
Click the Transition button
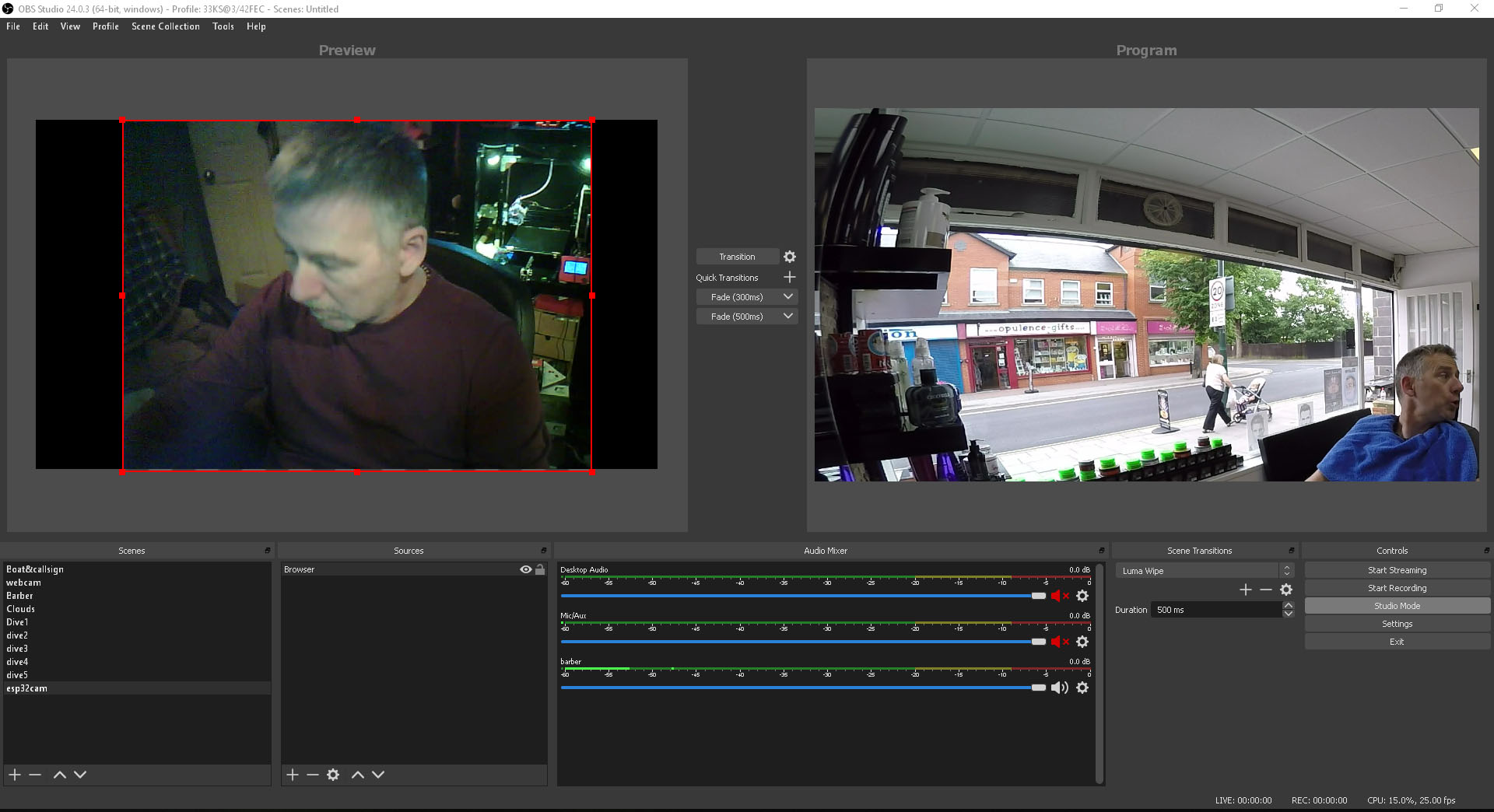(x=737, y=257)
